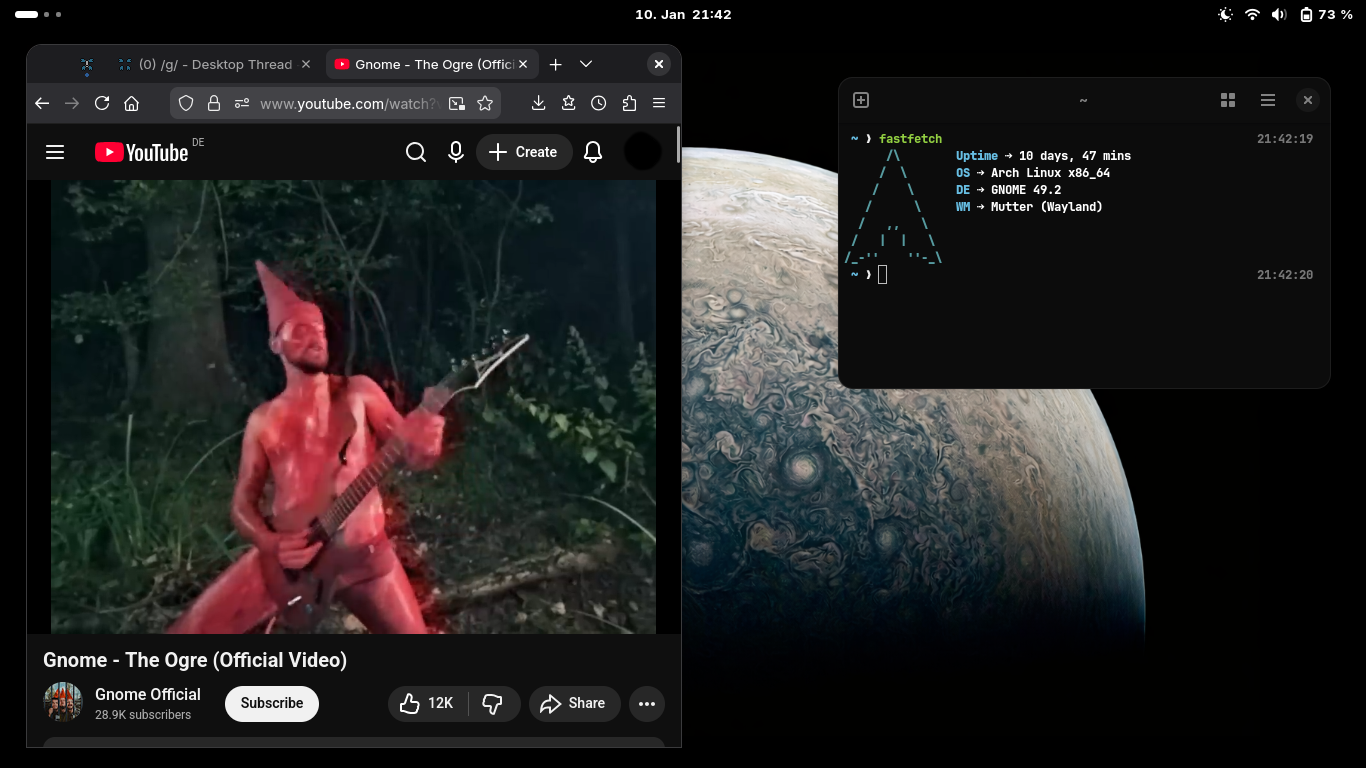The image size is (1366, 768).
Task: Click '10 days, 47 mins' uptime text
Action: coord(1075,156)
